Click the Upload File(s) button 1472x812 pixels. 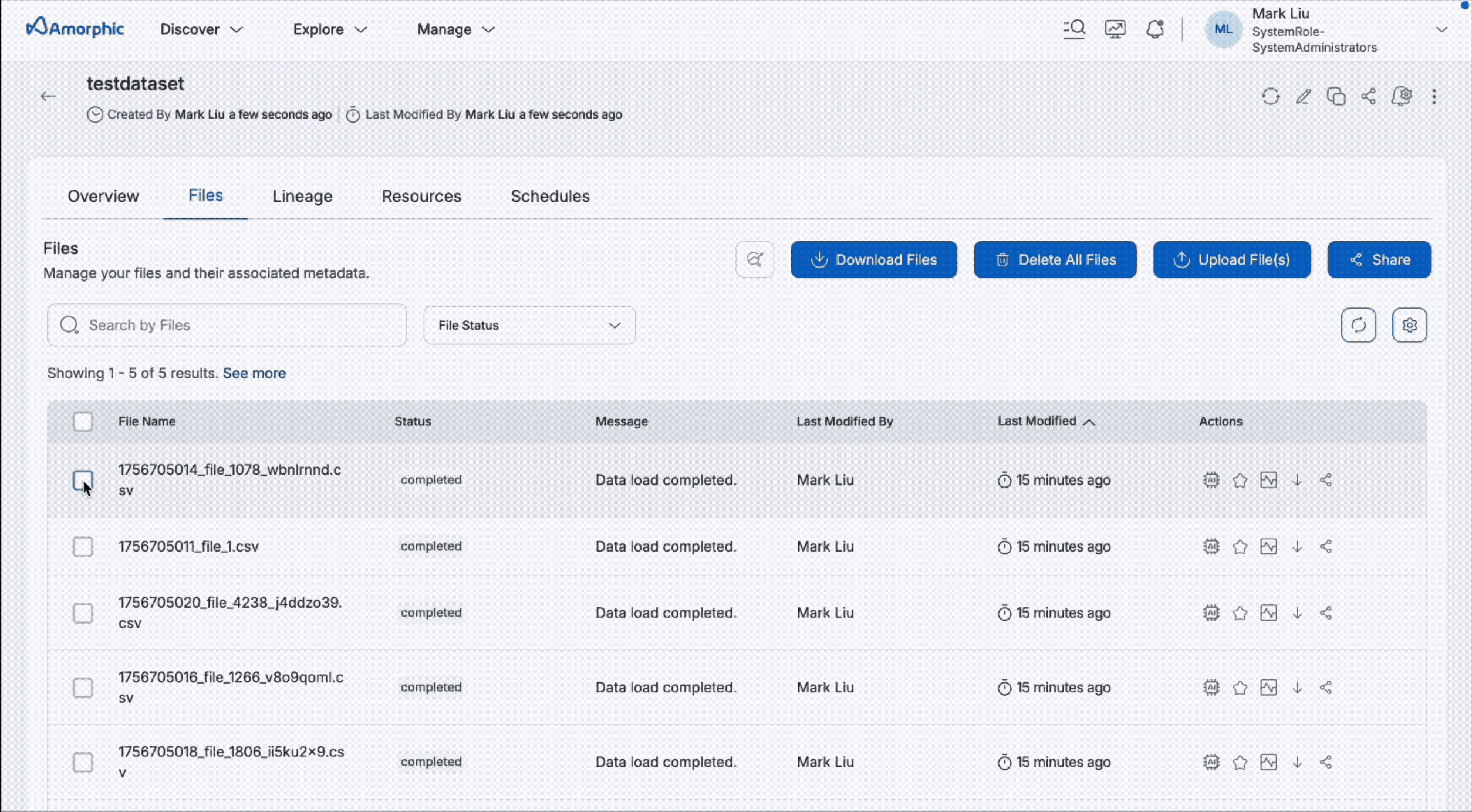pos(1231,259)
